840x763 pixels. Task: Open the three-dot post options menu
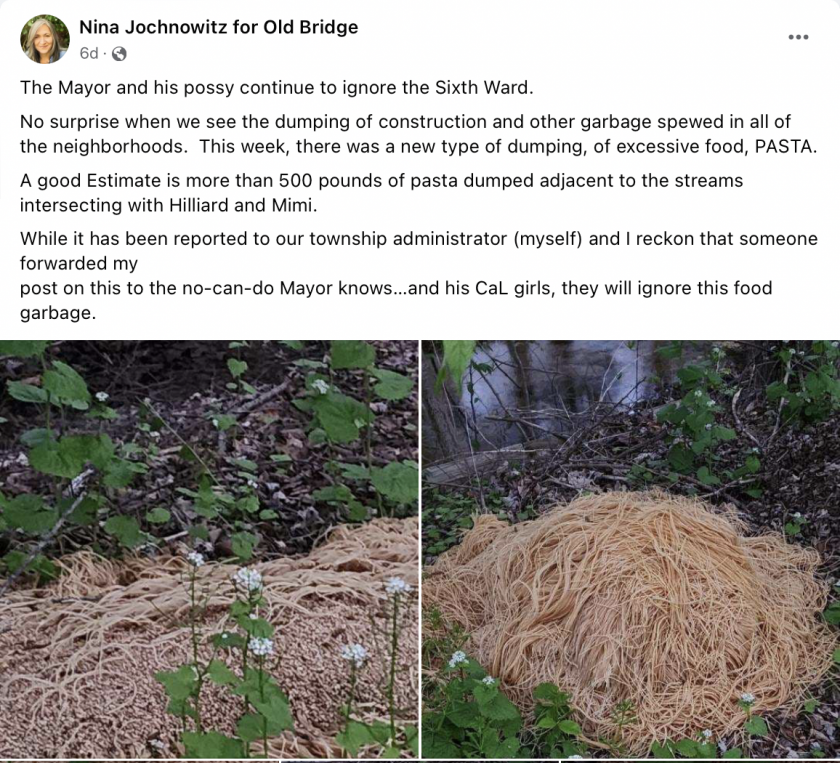point(798,37)
